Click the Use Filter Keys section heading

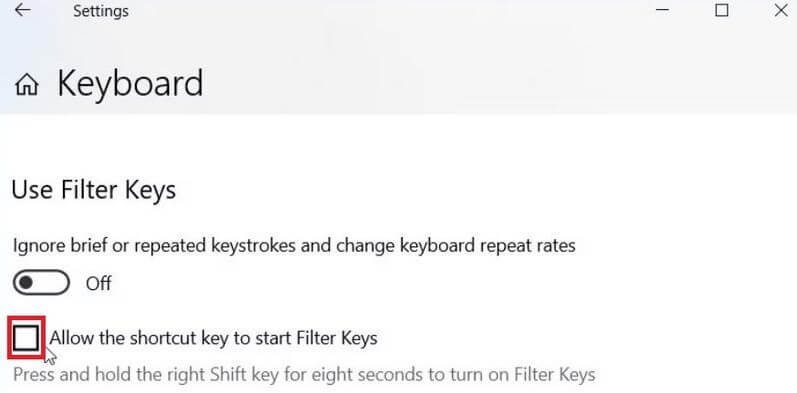point(94,190)
